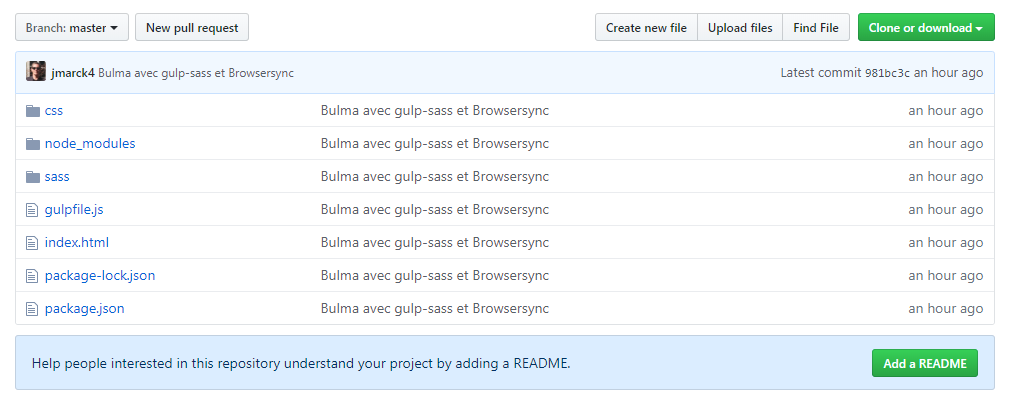This screenshot has width=1015, height=414.
Task: Click the Upload files button
Action: (x=740, y=27)
